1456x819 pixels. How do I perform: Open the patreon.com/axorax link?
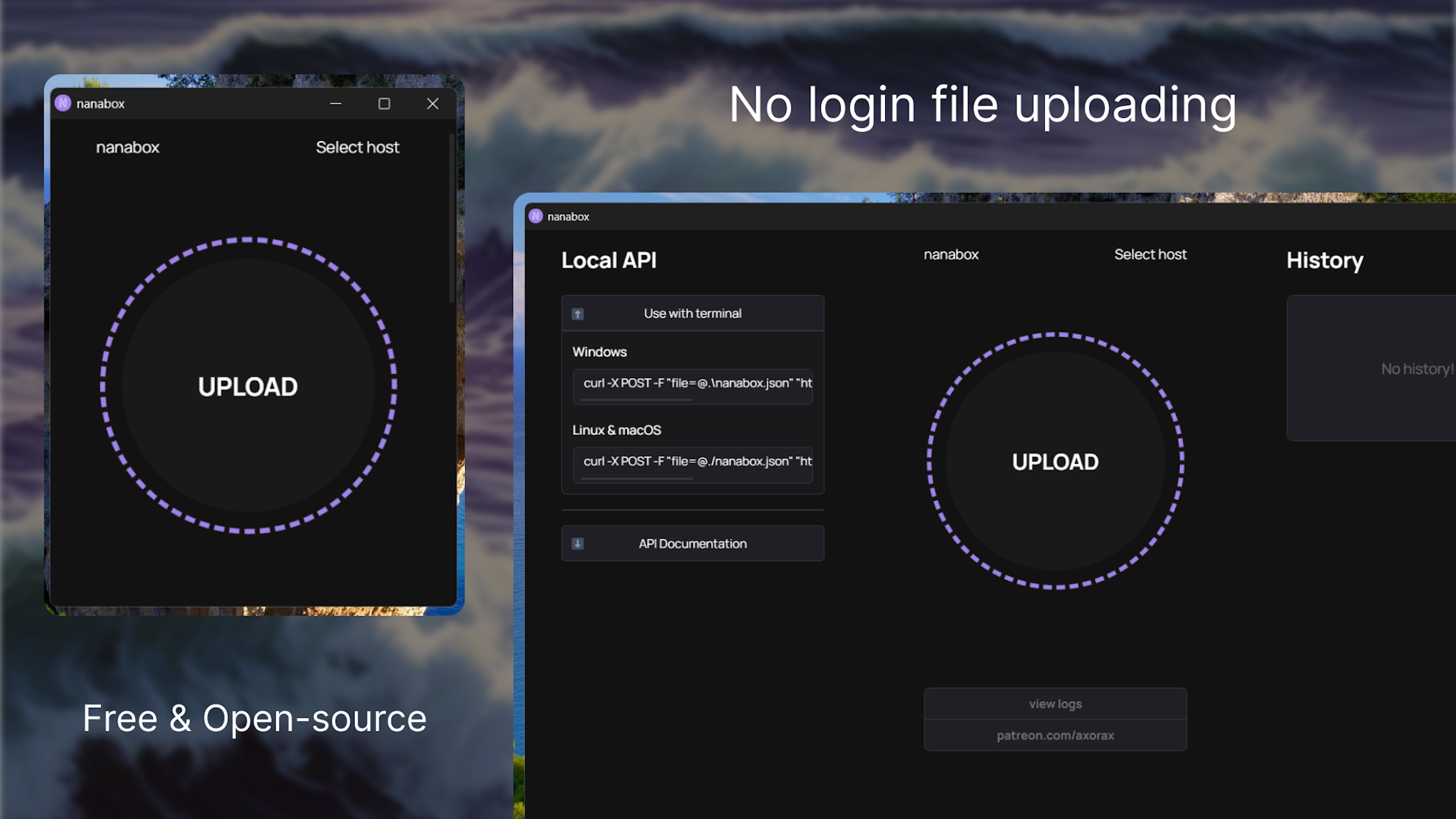point(1055,735)
